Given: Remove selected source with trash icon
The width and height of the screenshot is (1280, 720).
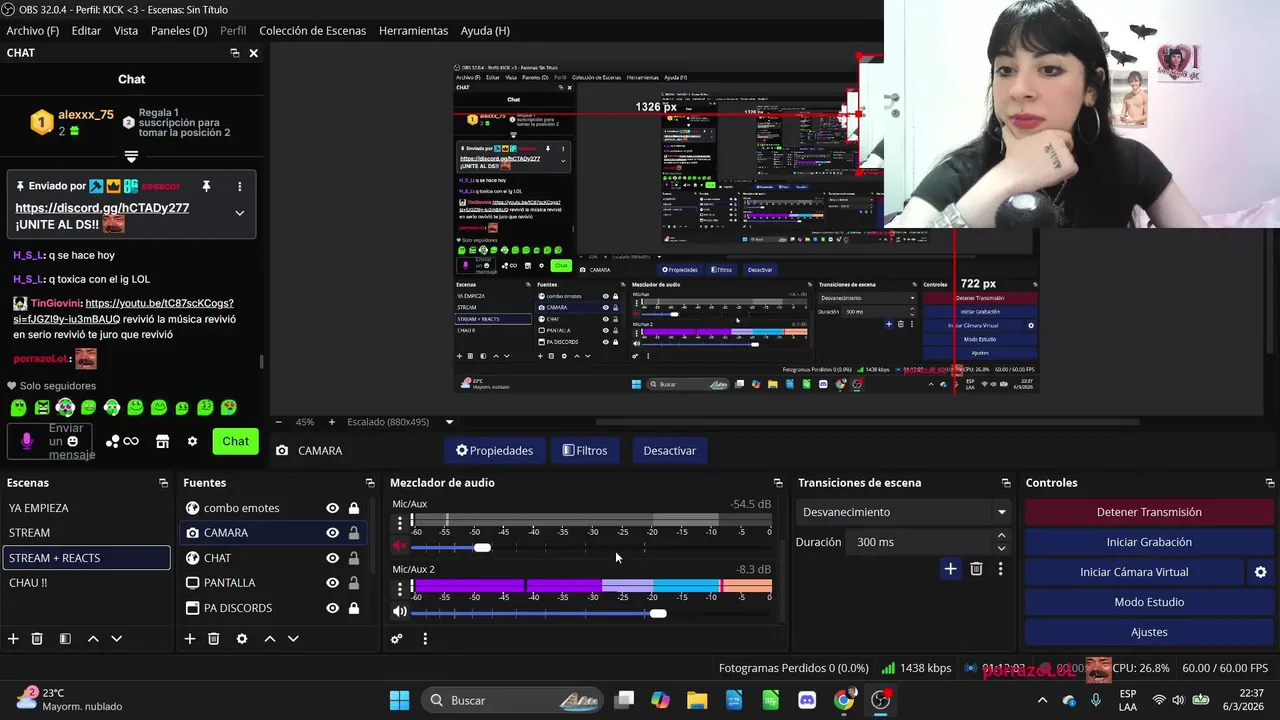Looking at the screenshot, I should pyautogui.click(x=214, y=638).
